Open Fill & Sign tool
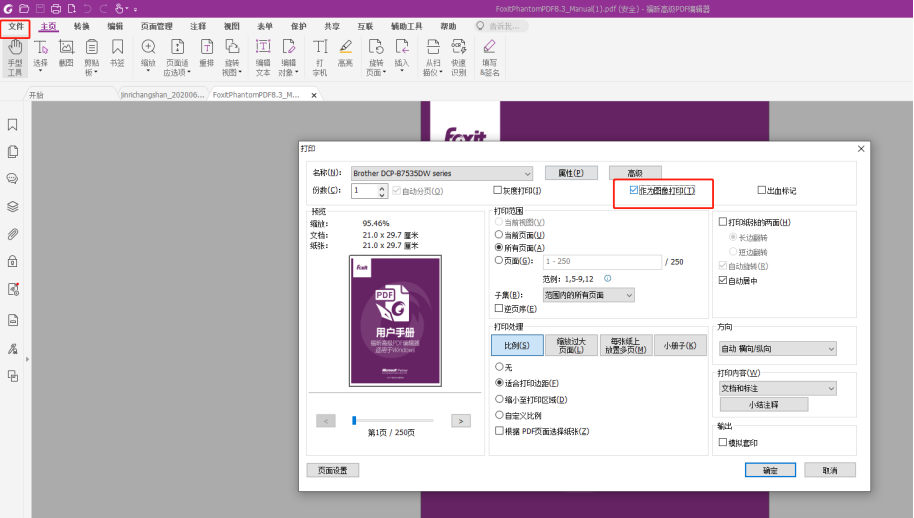This screenshot has height=518, width=914. pos(490,57)
